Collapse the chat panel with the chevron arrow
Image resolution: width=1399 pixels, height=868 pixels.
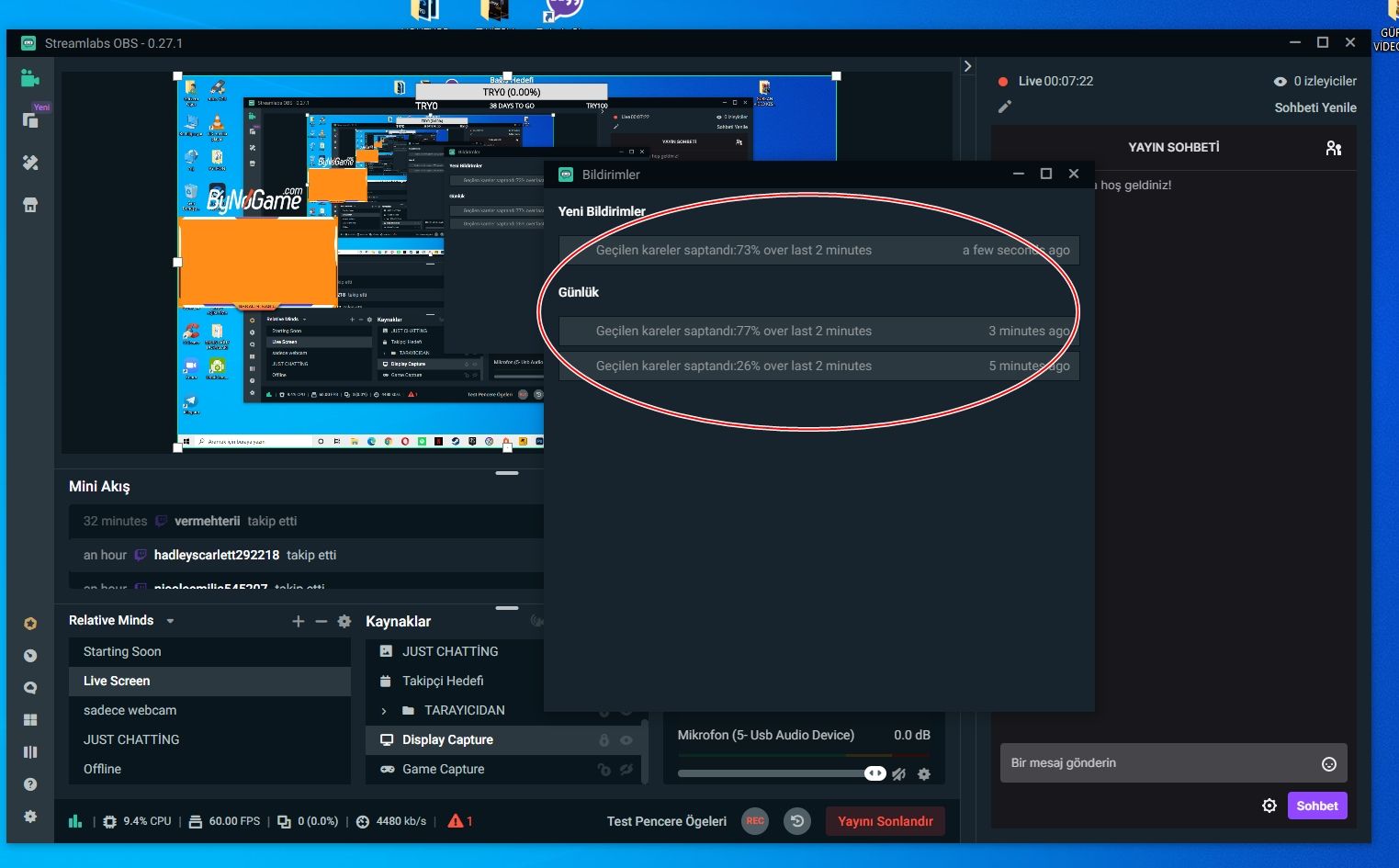(x=967, y=66)
